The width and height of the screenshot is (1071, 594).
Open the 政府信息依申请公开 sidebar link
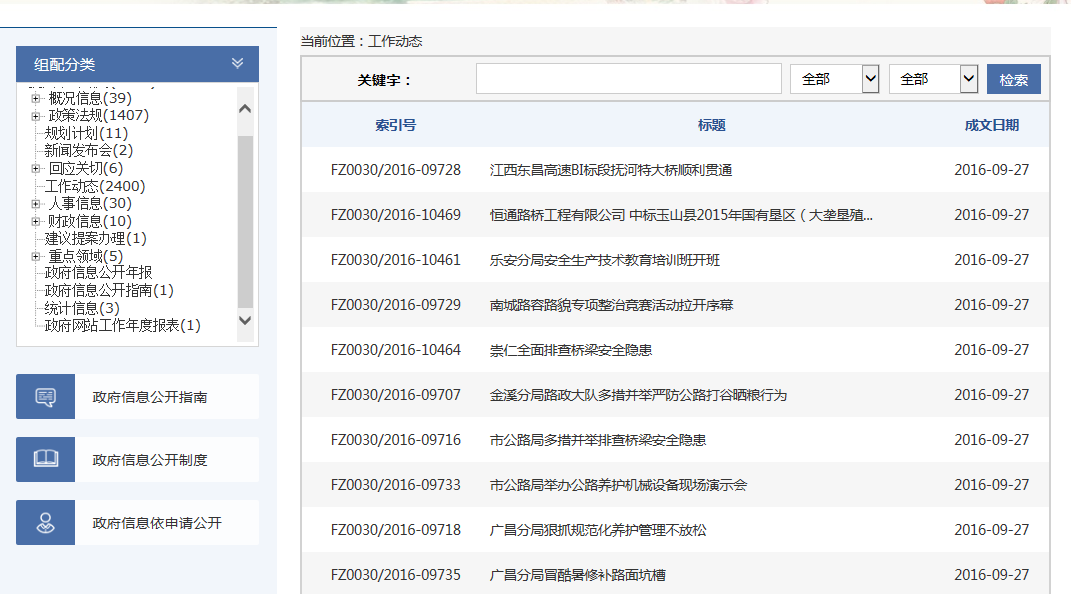[x=157, y=523]
